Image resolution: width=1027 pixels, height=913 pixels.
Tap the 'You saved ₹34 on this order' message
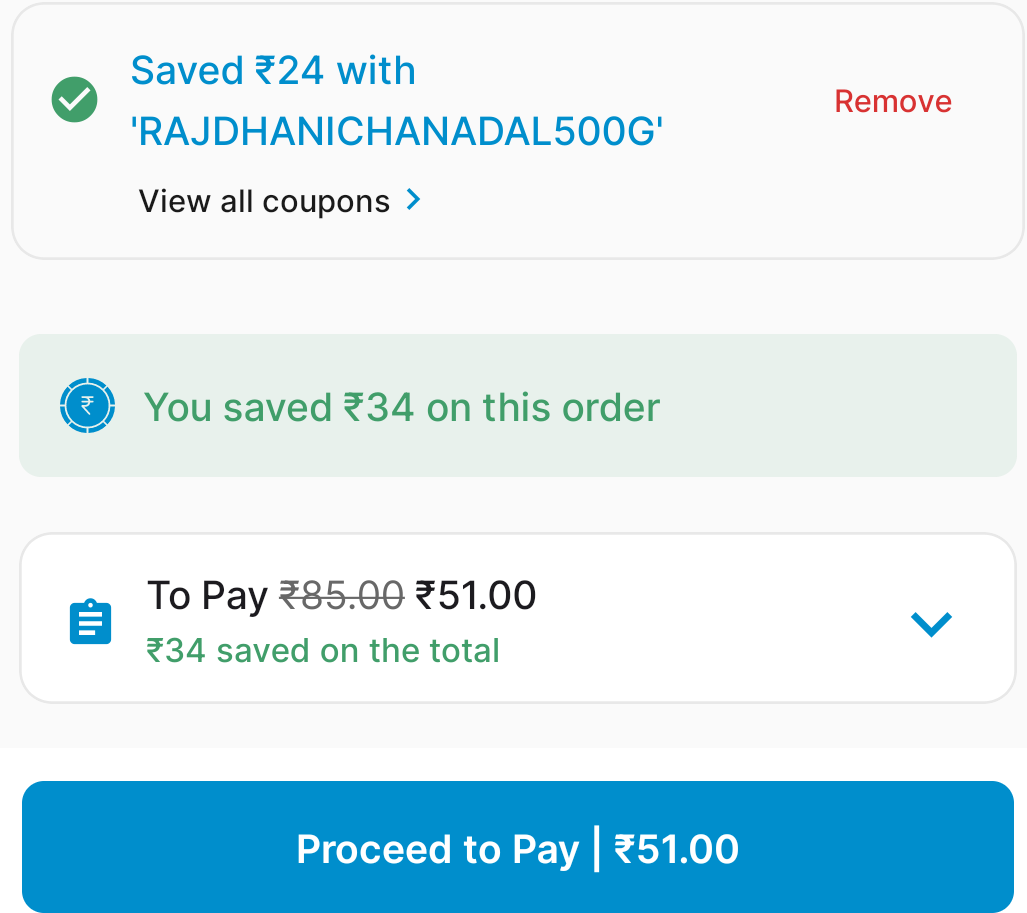tap(402, 408)
